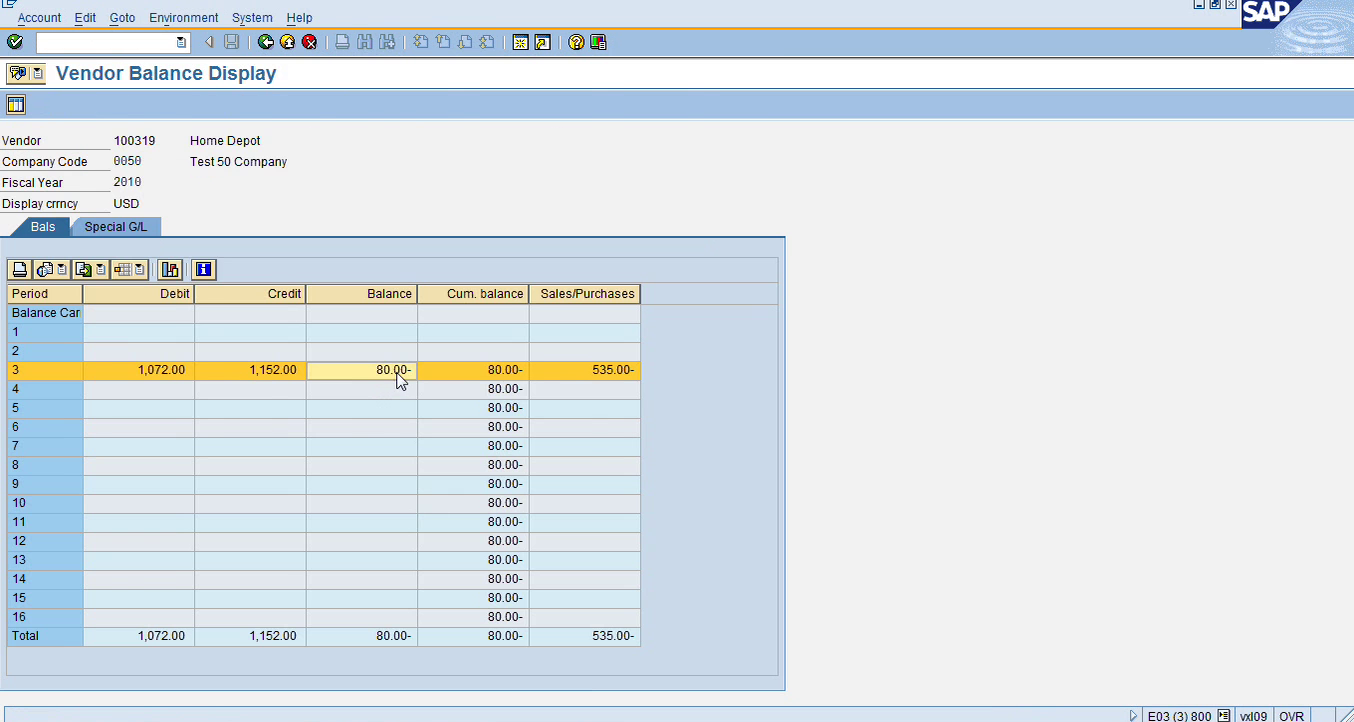Expand the status bar triangle arrow
Screen dimensions: 1354x722
(1133, 716)
